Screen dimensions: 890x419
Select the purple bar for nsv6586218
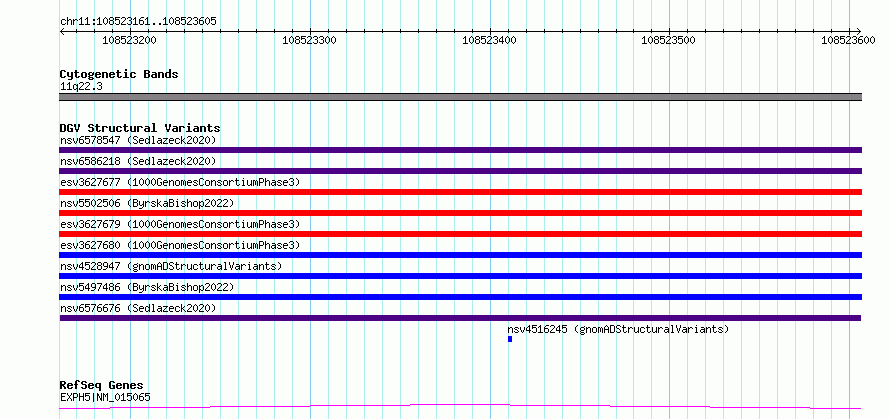(x=460, y=171)
